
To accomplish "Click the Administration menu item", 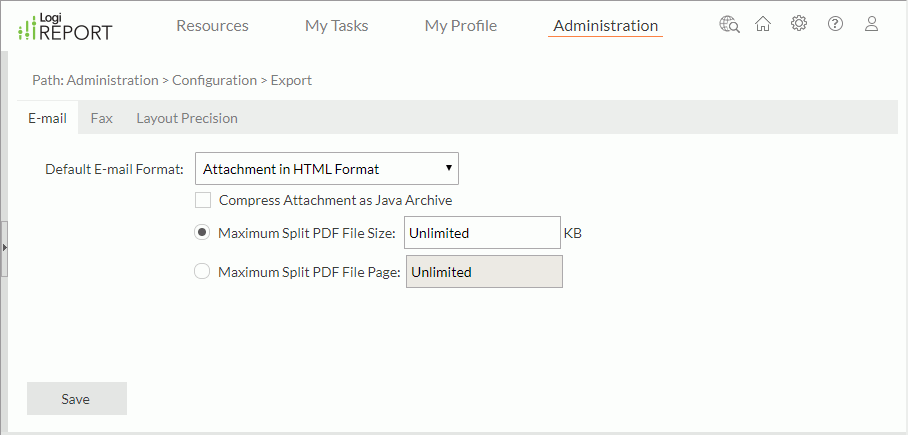I will (x=605, y=26).
